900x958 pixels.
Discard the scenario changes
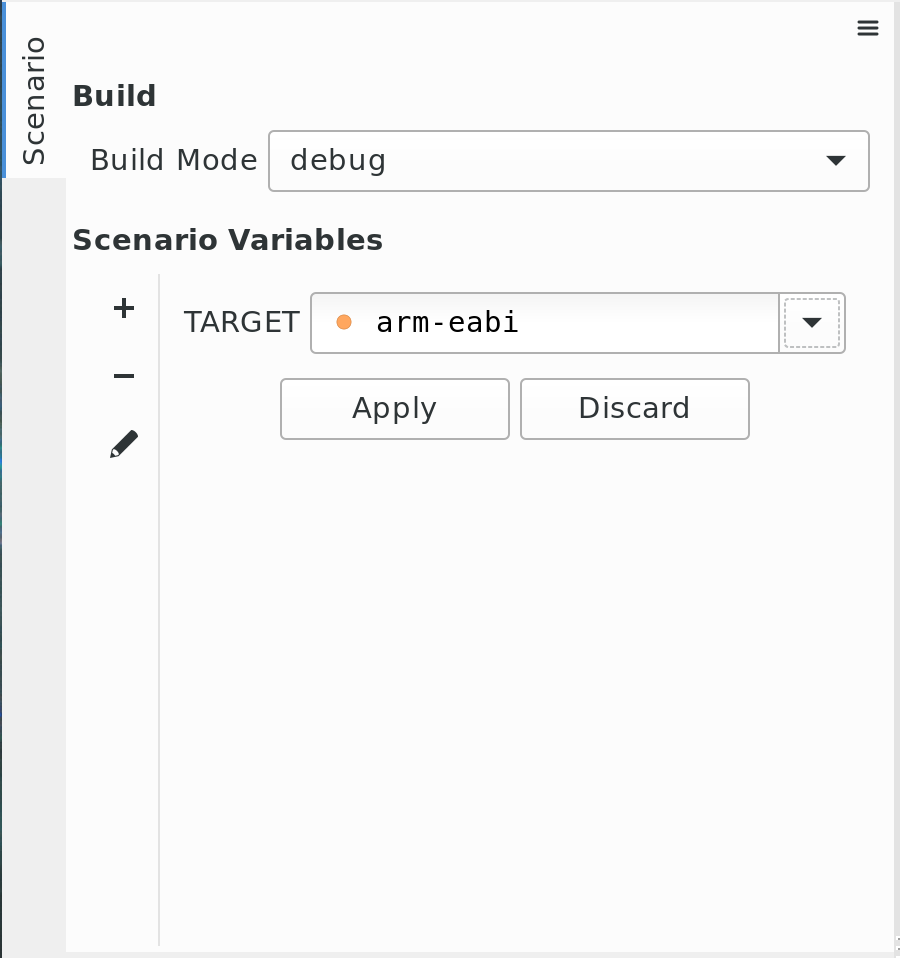pyautogui.click(x=635, y=409)
